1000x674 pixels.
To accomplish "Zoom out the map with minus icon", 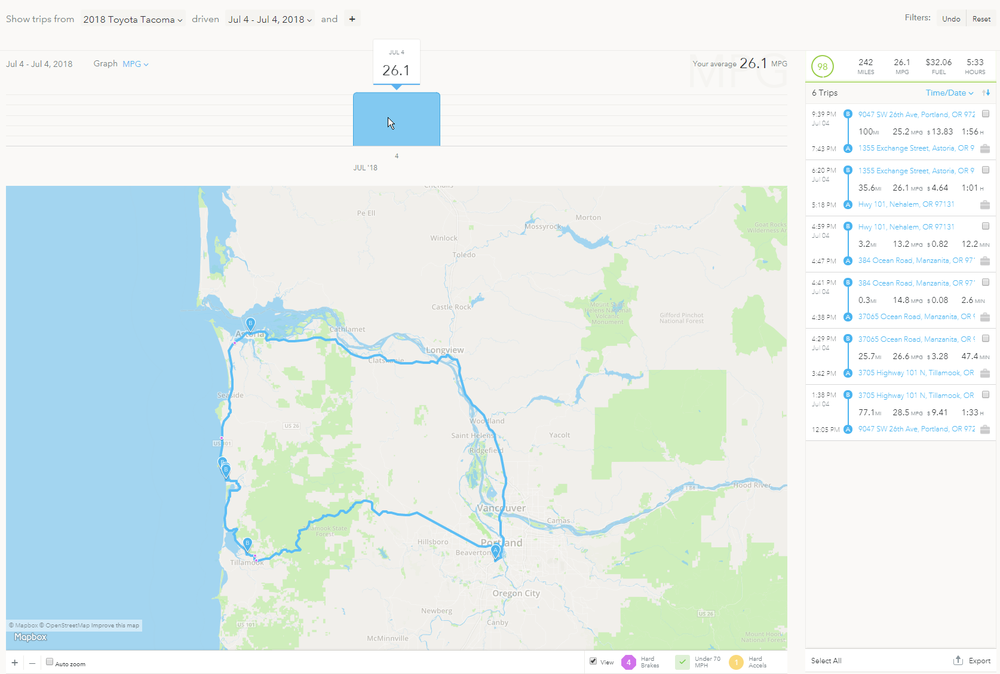I will click(x=31, y=663).
